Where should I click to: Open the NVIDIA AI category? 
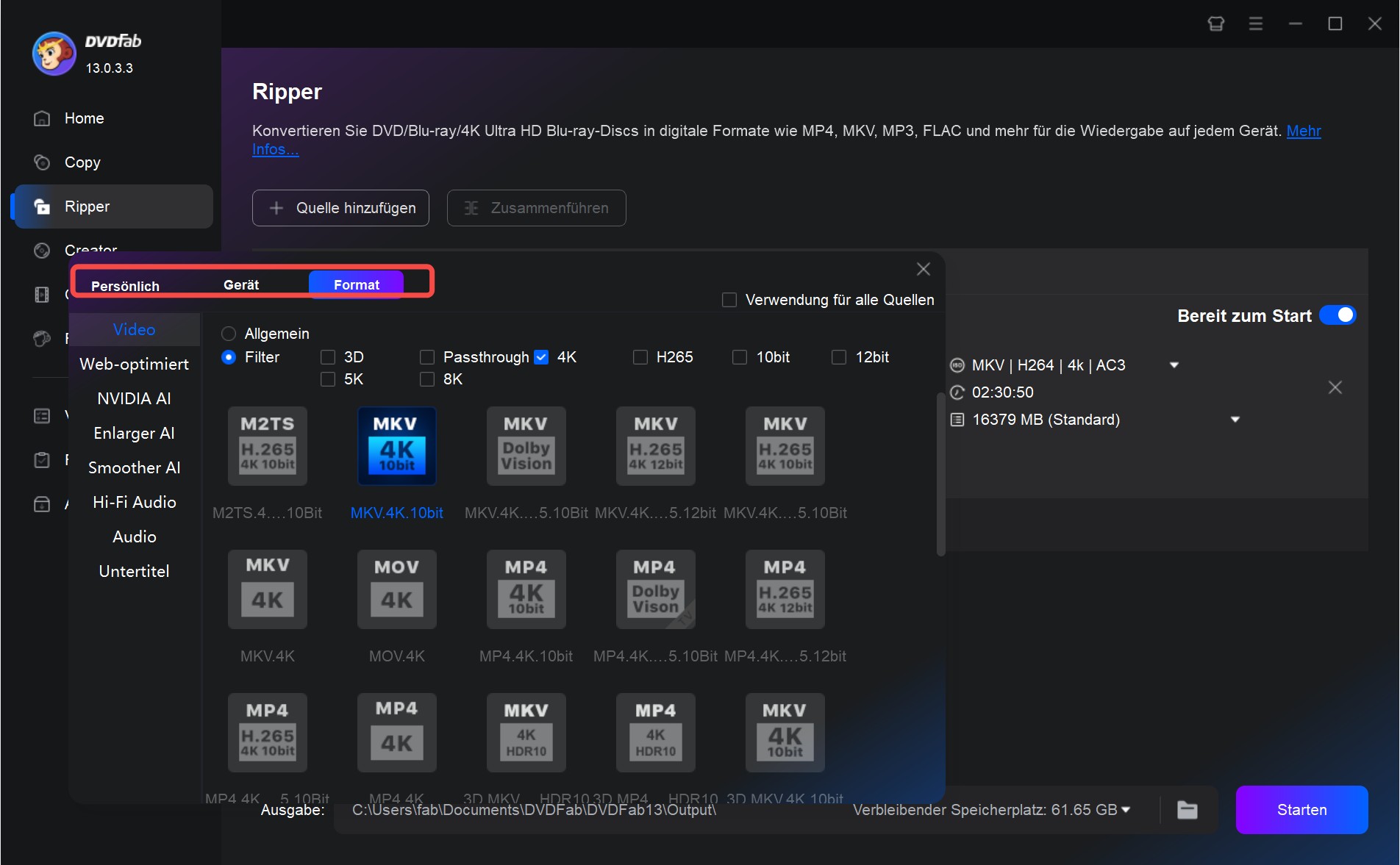coord(135,398)
